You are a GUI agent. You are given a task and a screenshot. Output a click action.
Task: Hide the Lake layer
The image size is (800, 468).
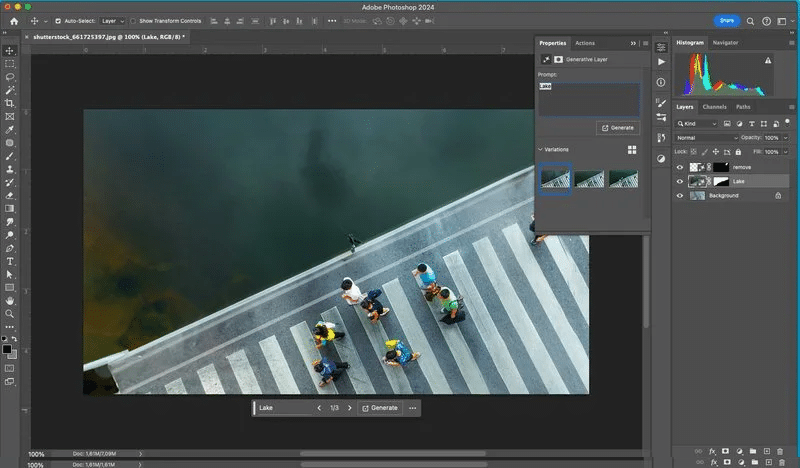tap(680, 181)
